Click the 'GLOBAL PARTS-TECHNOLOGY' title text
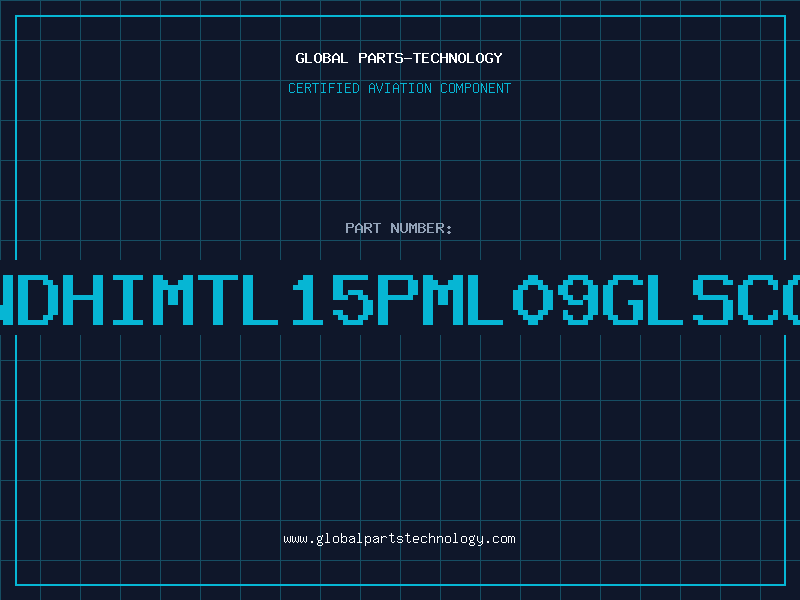Screen dimensions: 800x600 pos(399,58)
